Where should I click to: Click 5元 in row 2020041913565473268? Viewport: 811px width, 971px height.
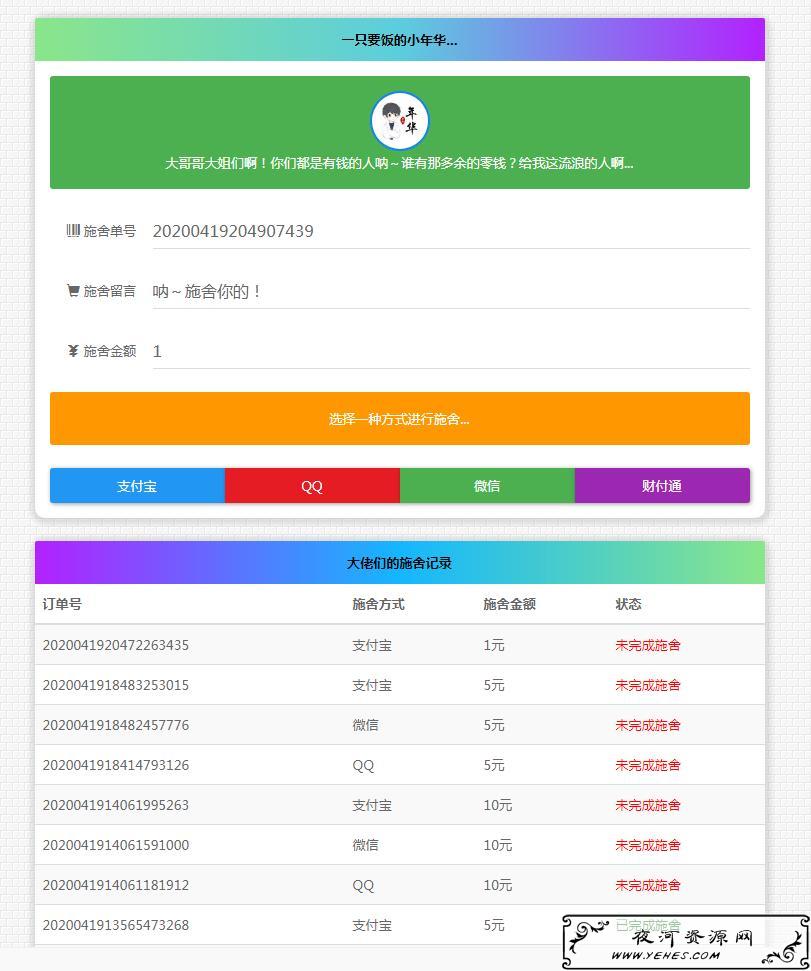494,925
